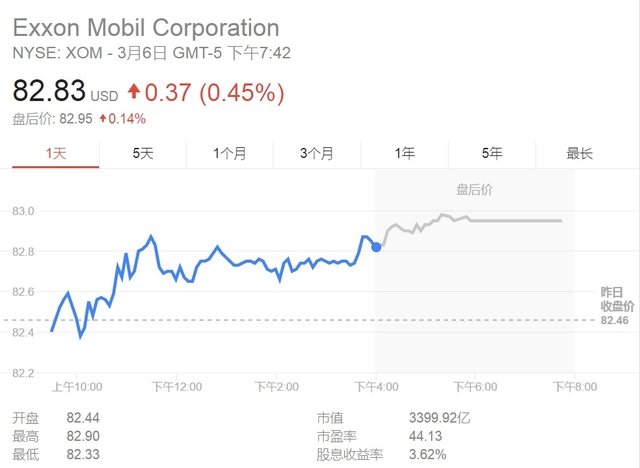
Task: Choose the 1年 range tab
Action: point(405,153)
